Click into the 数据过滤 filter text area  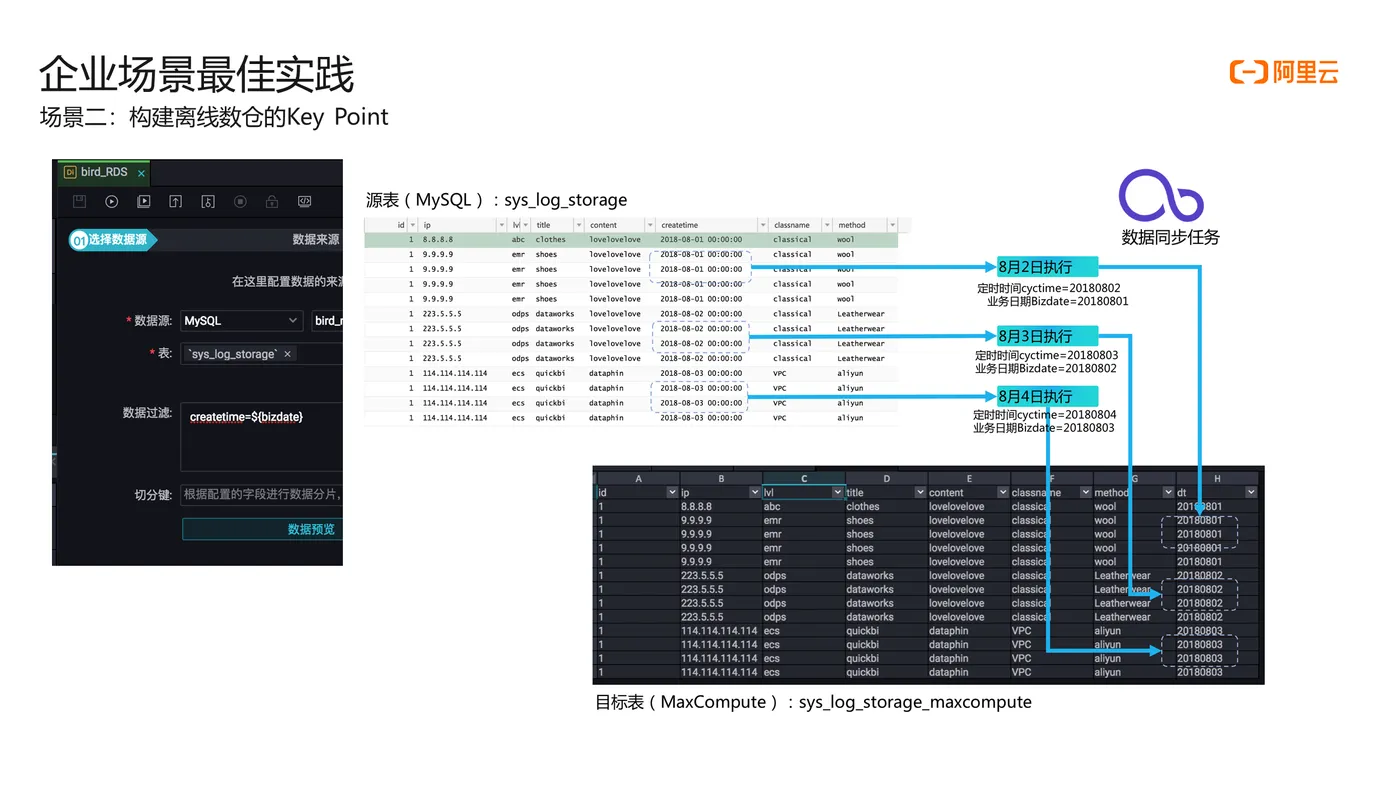tap(261, 437)
